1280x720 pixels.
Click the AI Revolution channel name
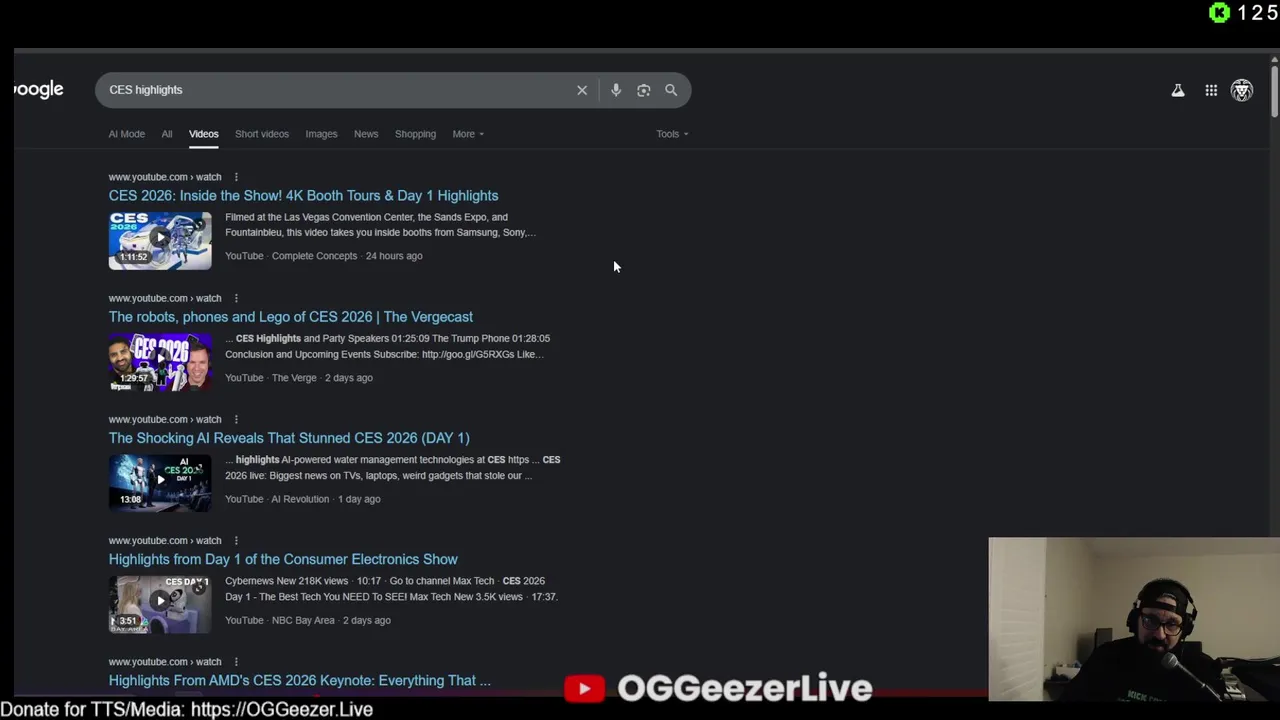pyautogui.click(x=300, y=499)
